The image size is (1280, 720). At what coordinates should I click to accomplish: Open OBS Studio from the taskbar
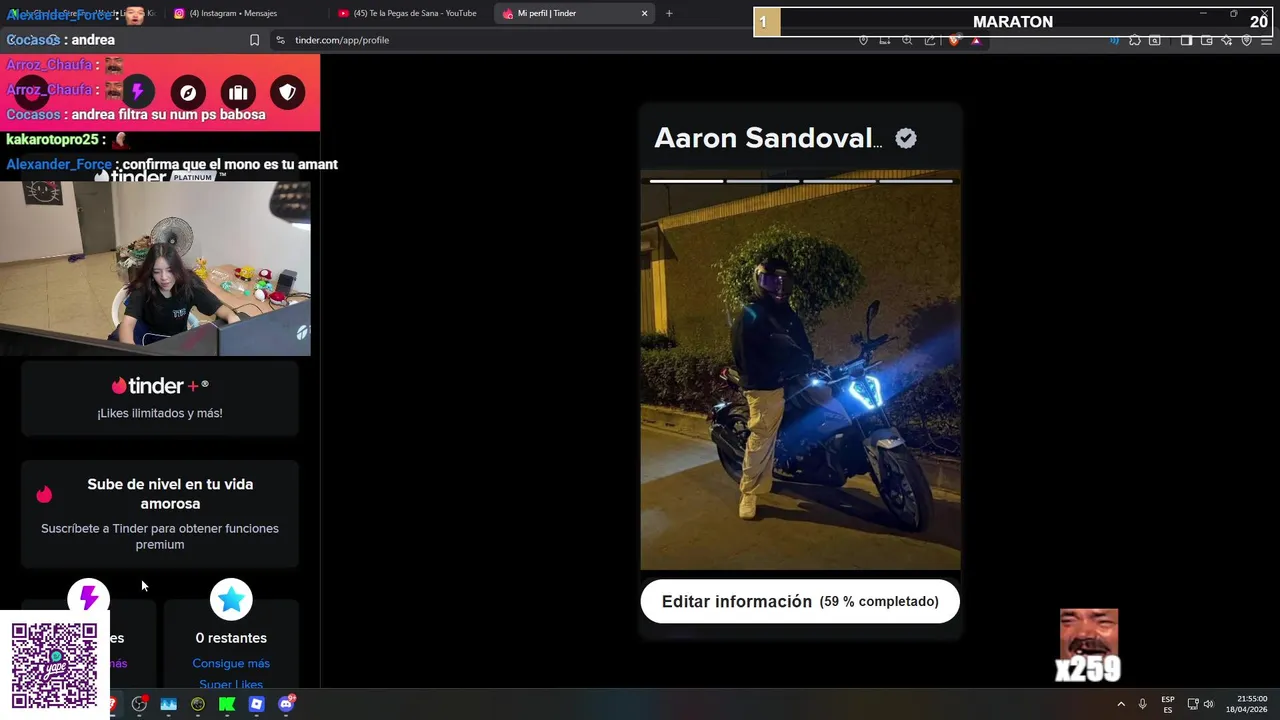point(139,704)
